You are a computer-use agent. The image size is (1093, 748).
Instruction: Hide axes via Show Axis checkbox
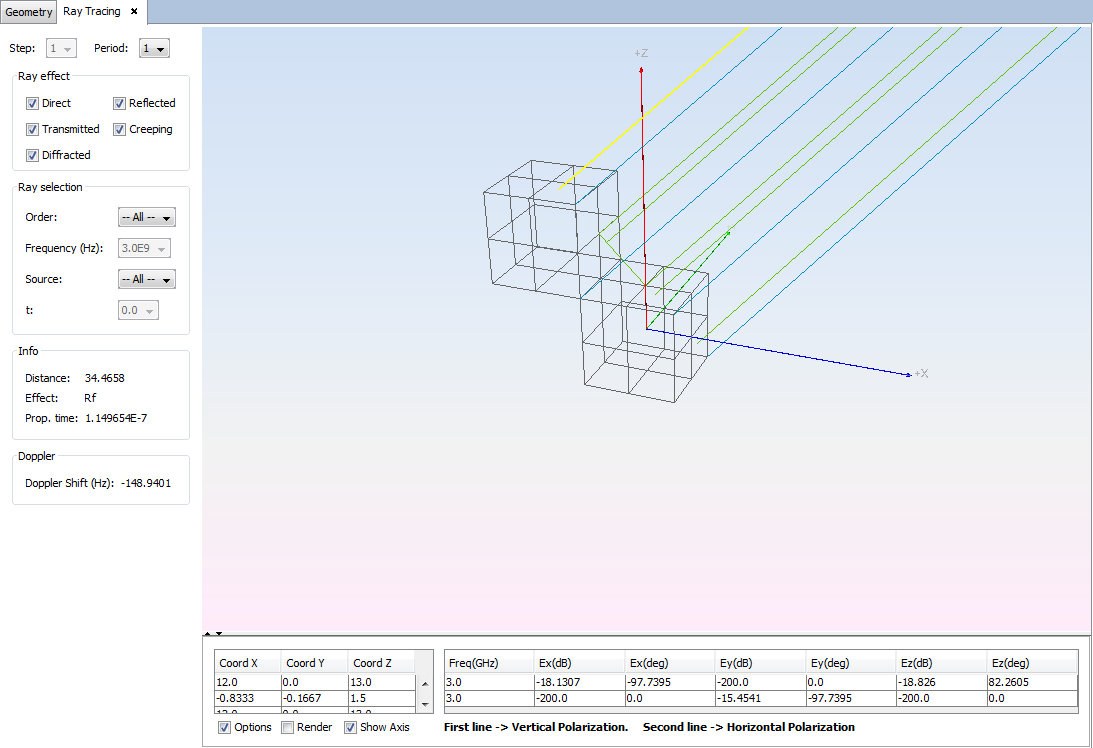click(351, 727)
